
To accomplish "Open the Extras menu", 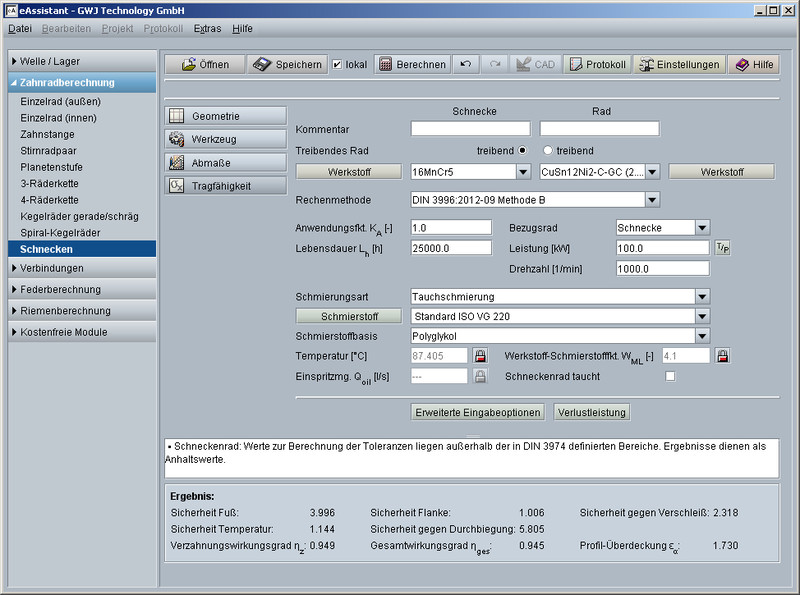I will tap(207, 28).
